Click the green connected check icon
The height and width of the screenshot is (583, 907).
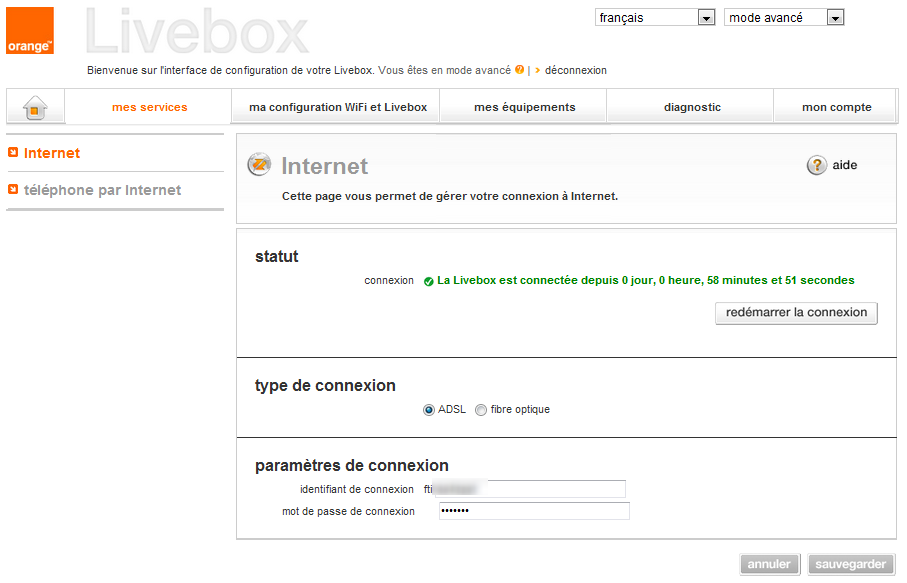pyautogui.click(x=429, y=282)
